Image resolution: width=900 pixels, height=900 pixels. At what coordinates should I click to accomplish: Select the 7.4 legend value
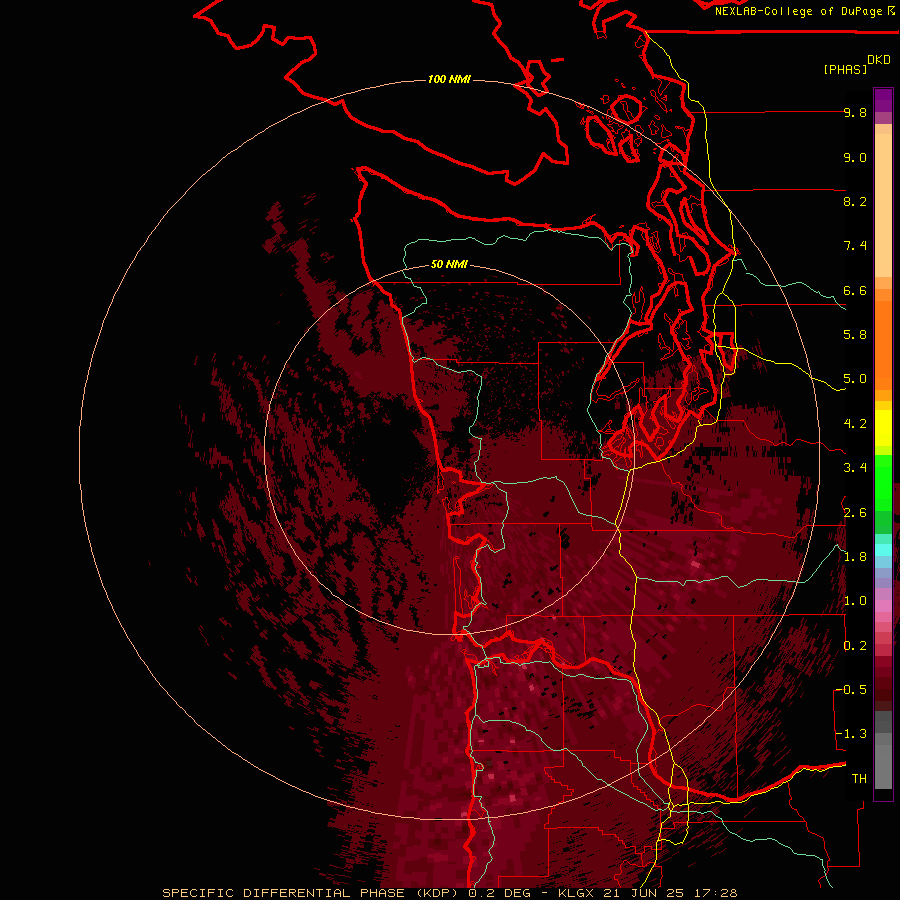855,246
